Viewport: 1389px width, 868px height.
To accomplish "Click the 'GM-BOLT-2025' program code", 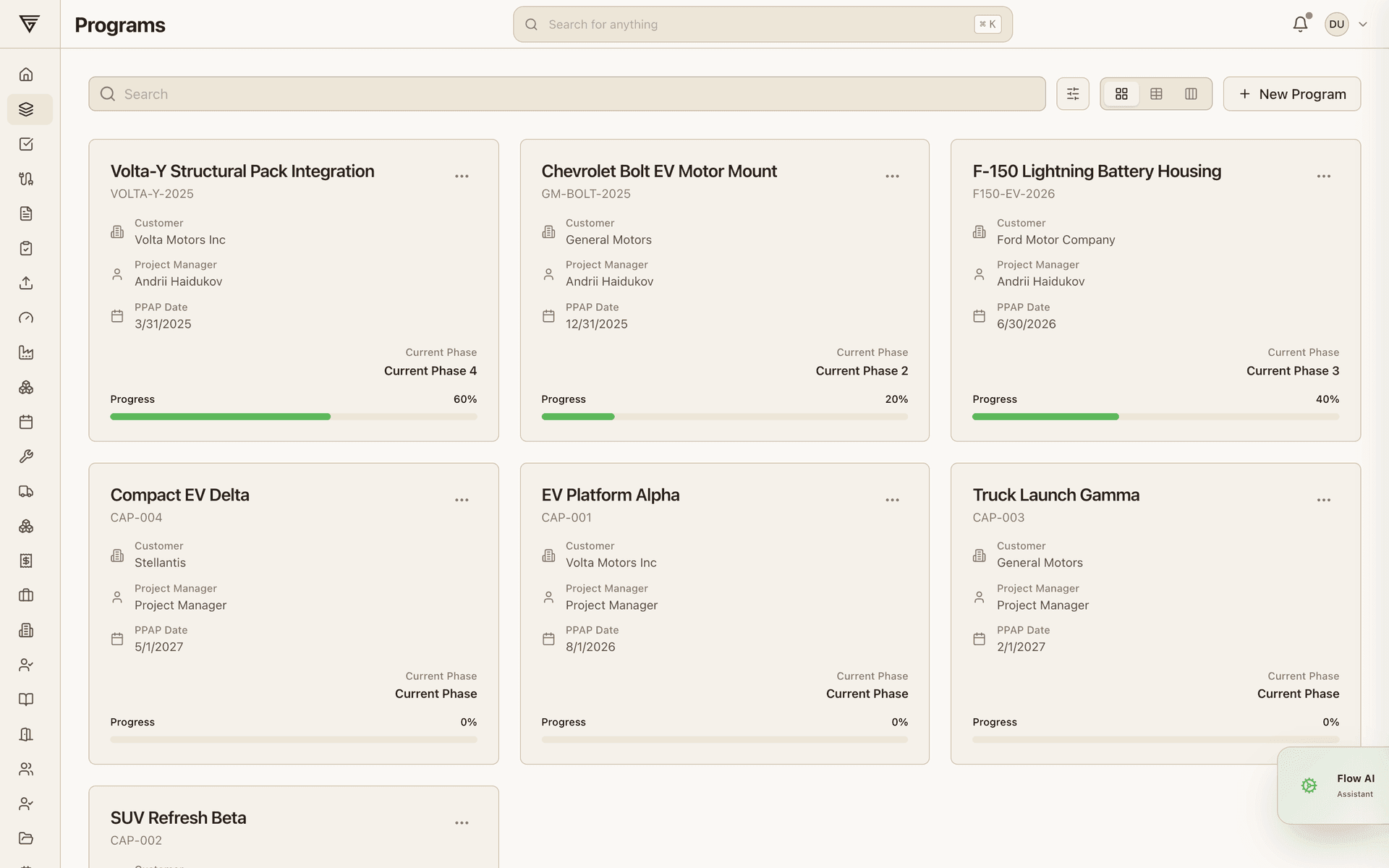I will [586, 194].
